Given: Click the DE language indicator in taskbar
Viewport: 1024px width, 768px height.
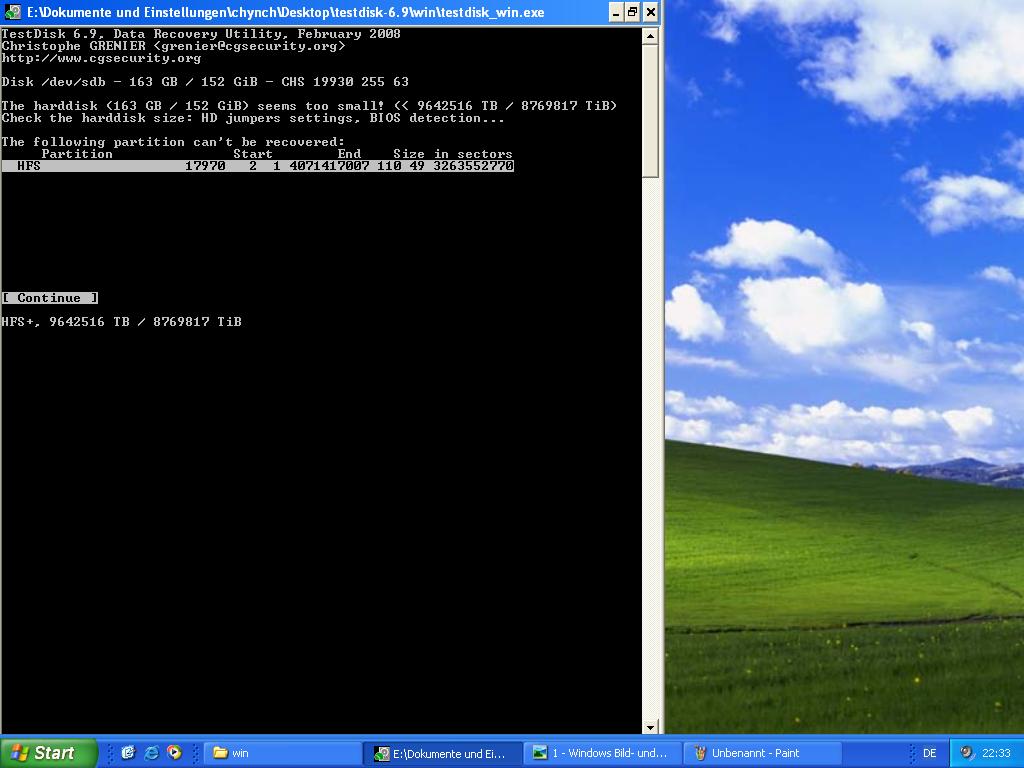Looking at the screenshot, I should pyautogui.click(x=929, y=753).
